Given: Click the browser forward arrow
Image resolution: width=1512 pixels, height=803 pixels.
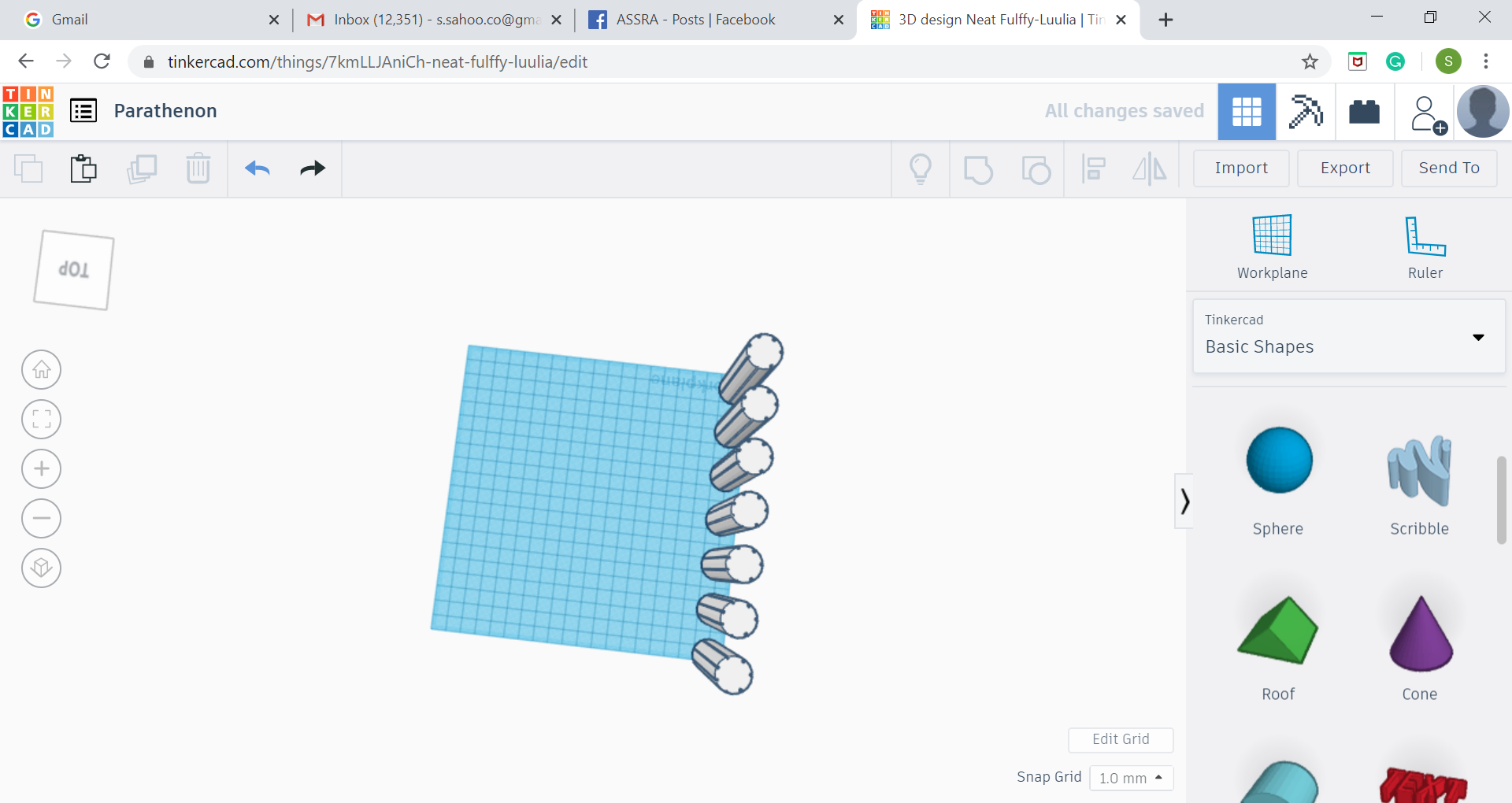Looking at the screenshot, I should tap(64, 61).
